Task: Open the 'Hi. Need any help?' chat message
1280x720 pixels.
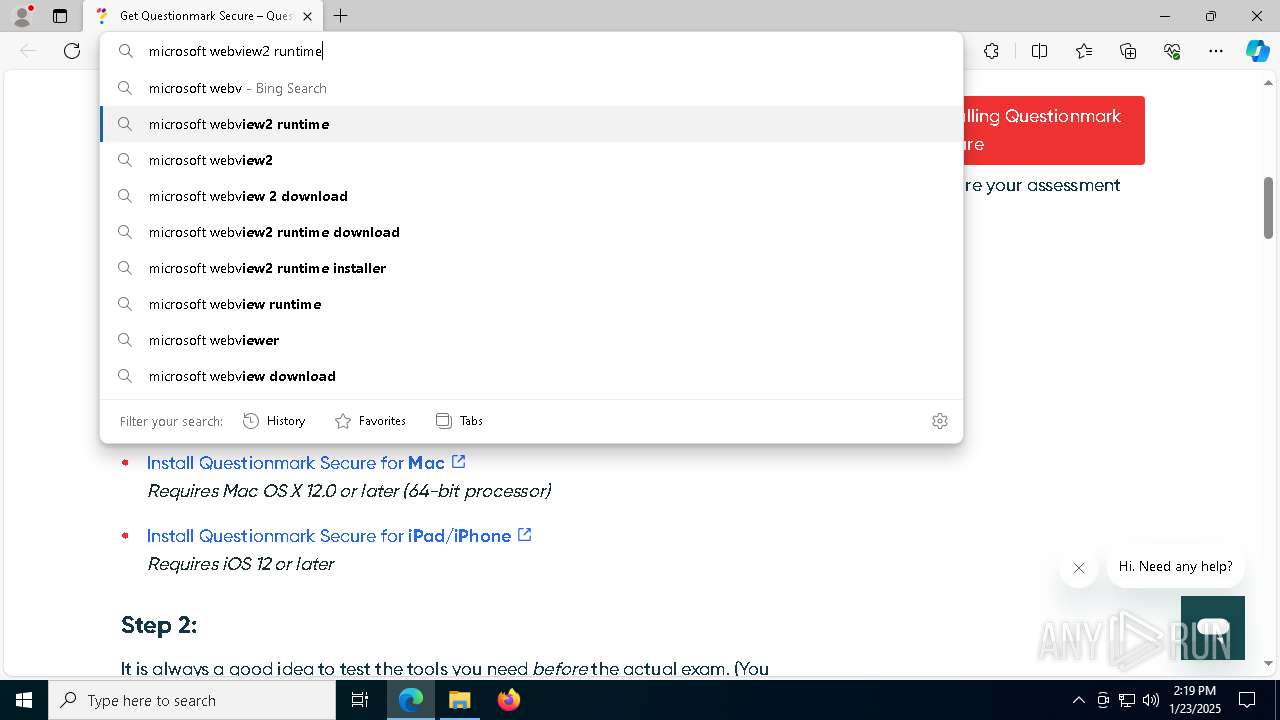Action: (1175, 566)
